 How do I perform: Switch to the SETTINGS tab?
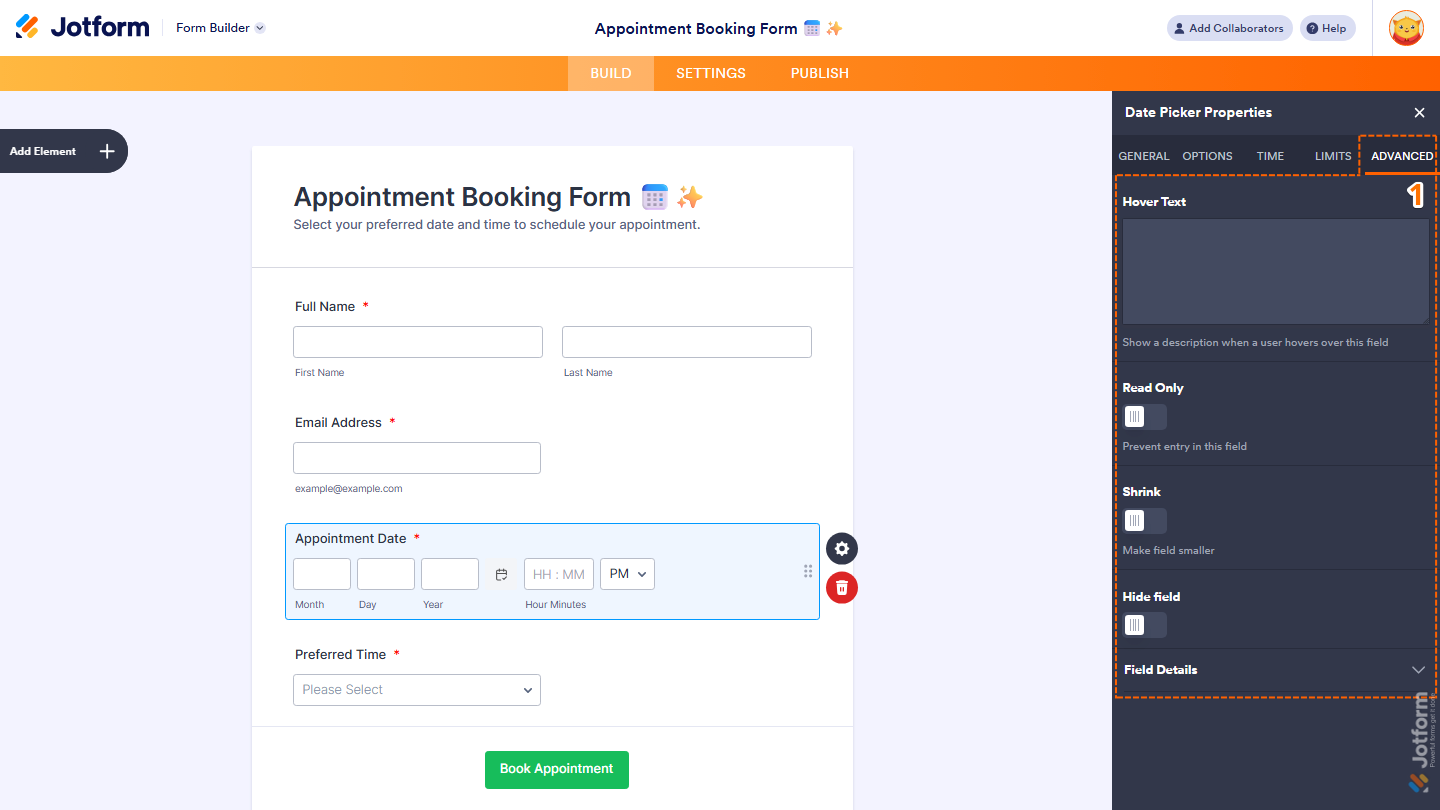click(711, 73)
